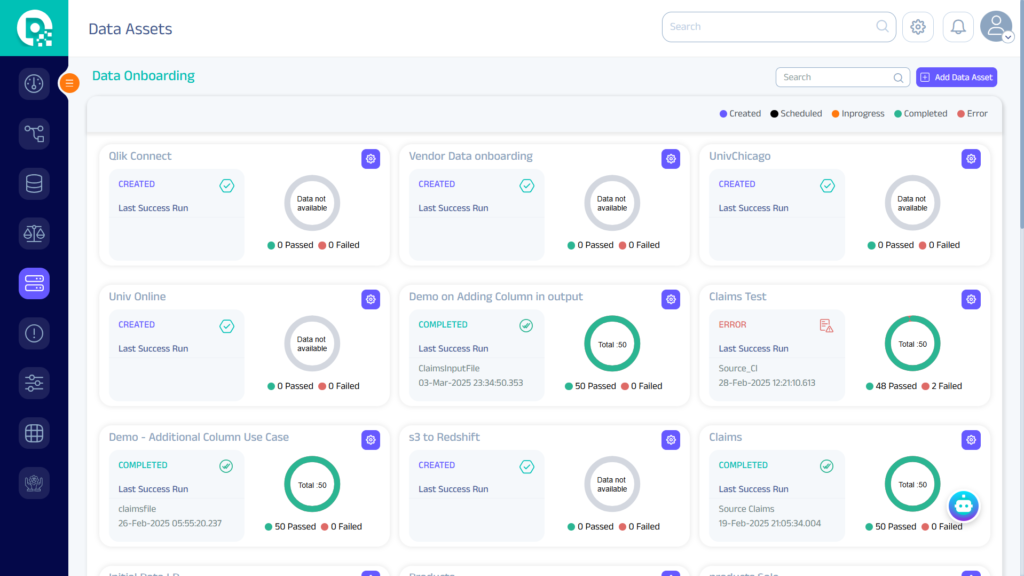Image resolution: width=1024 pixels, height=576 pixels.
Task: Filter by the Completed status legend
Action: pos(920,114)
